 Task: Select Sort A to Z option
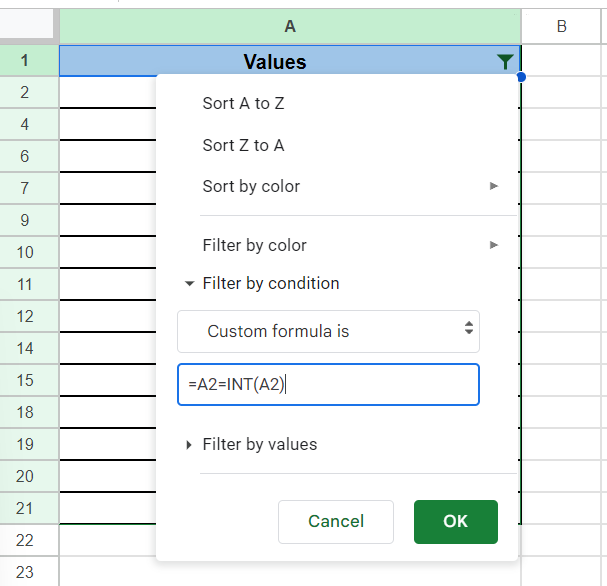coord(244,103)
